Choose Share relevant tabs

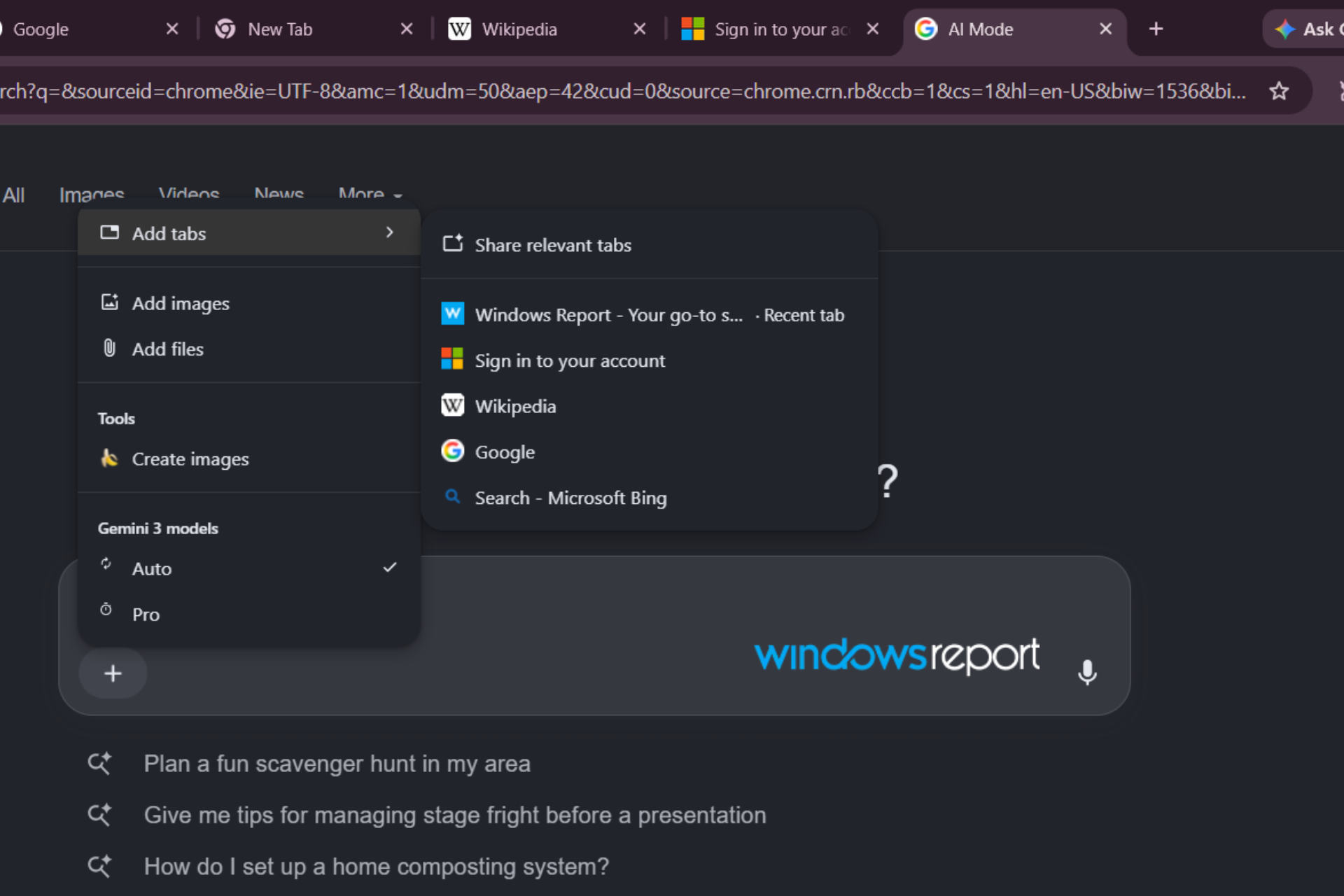tap(650, 245)
